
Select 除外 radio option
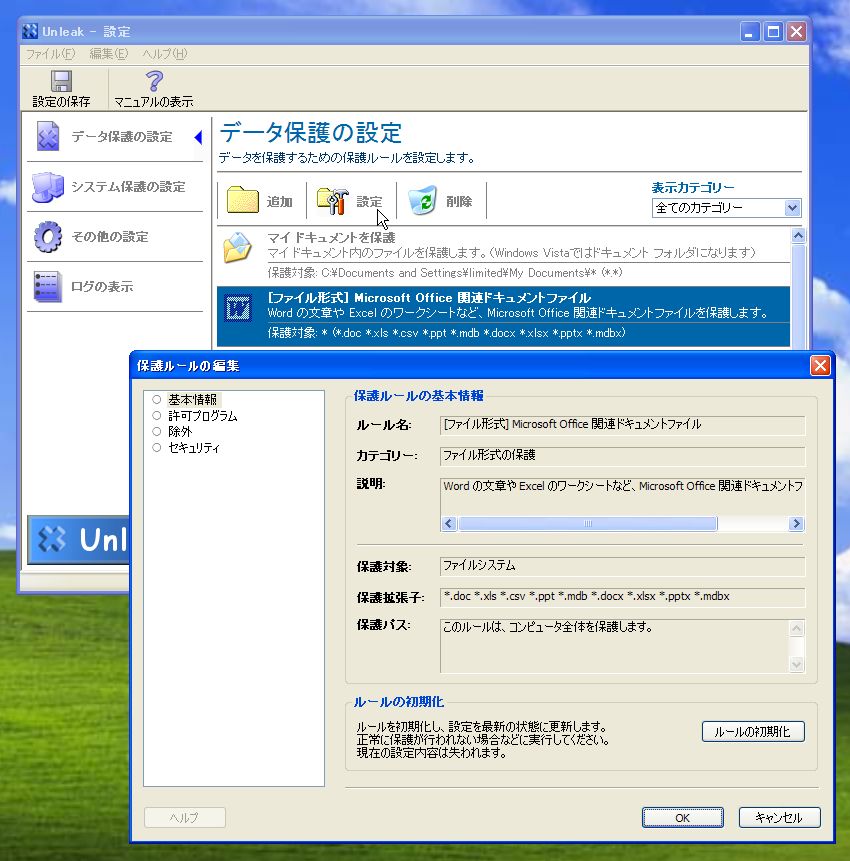[156, 431]
